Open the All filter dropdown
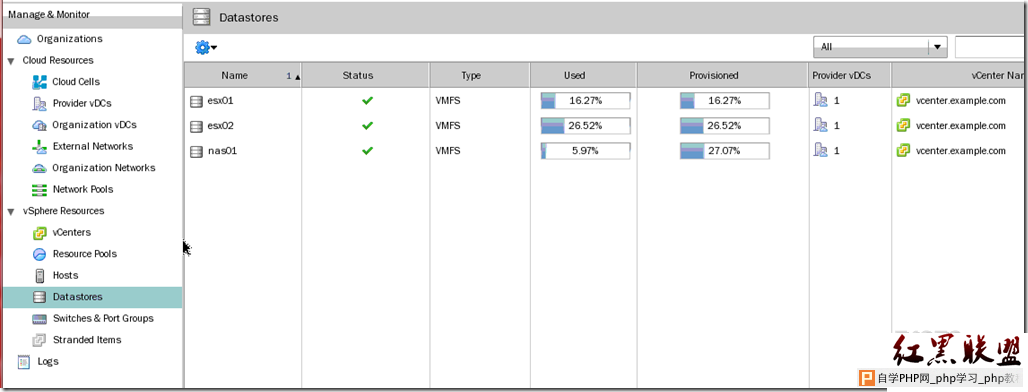 880,47
